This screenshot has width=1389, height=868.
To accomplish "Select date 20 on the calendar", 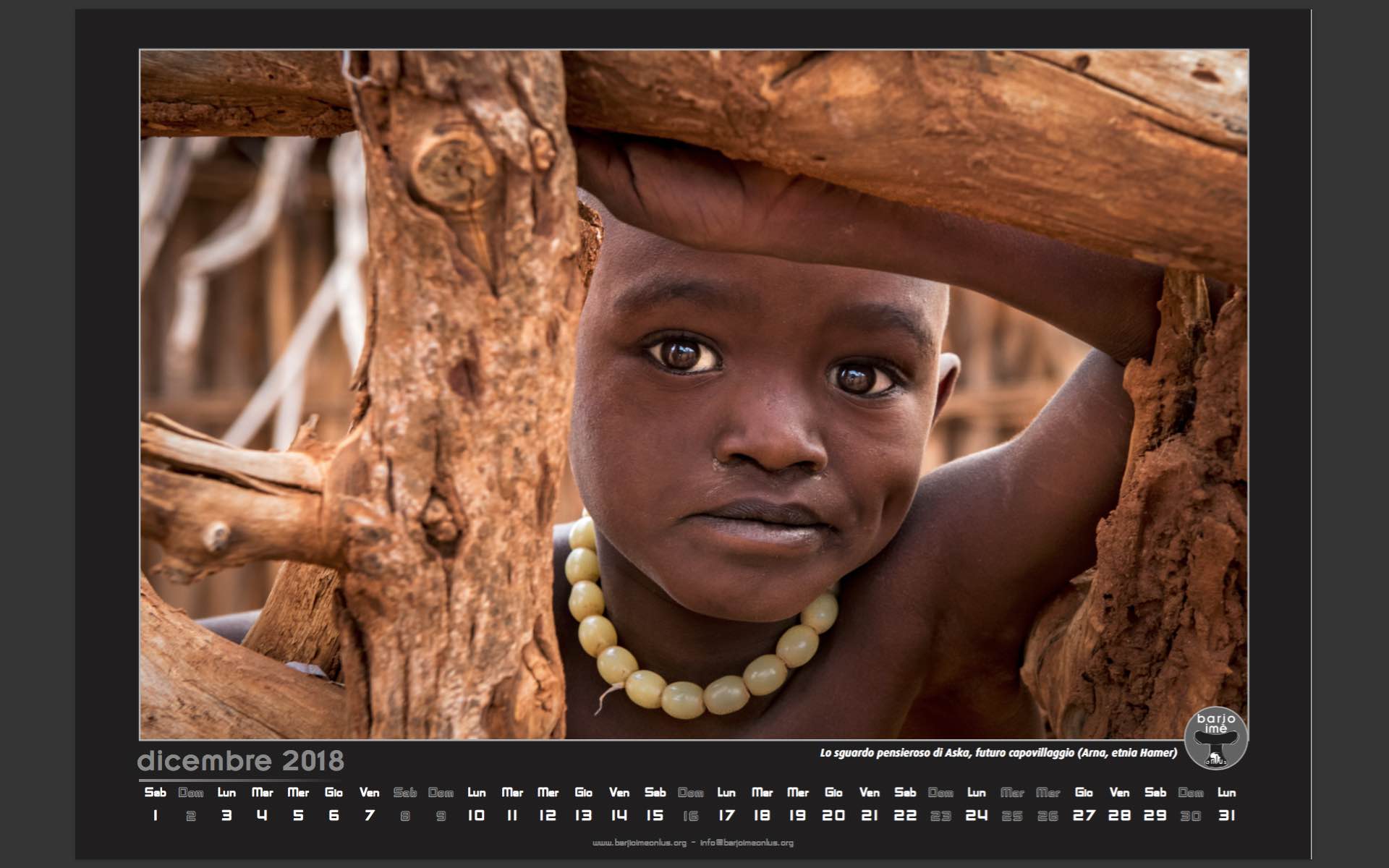I will coord(833,816).
